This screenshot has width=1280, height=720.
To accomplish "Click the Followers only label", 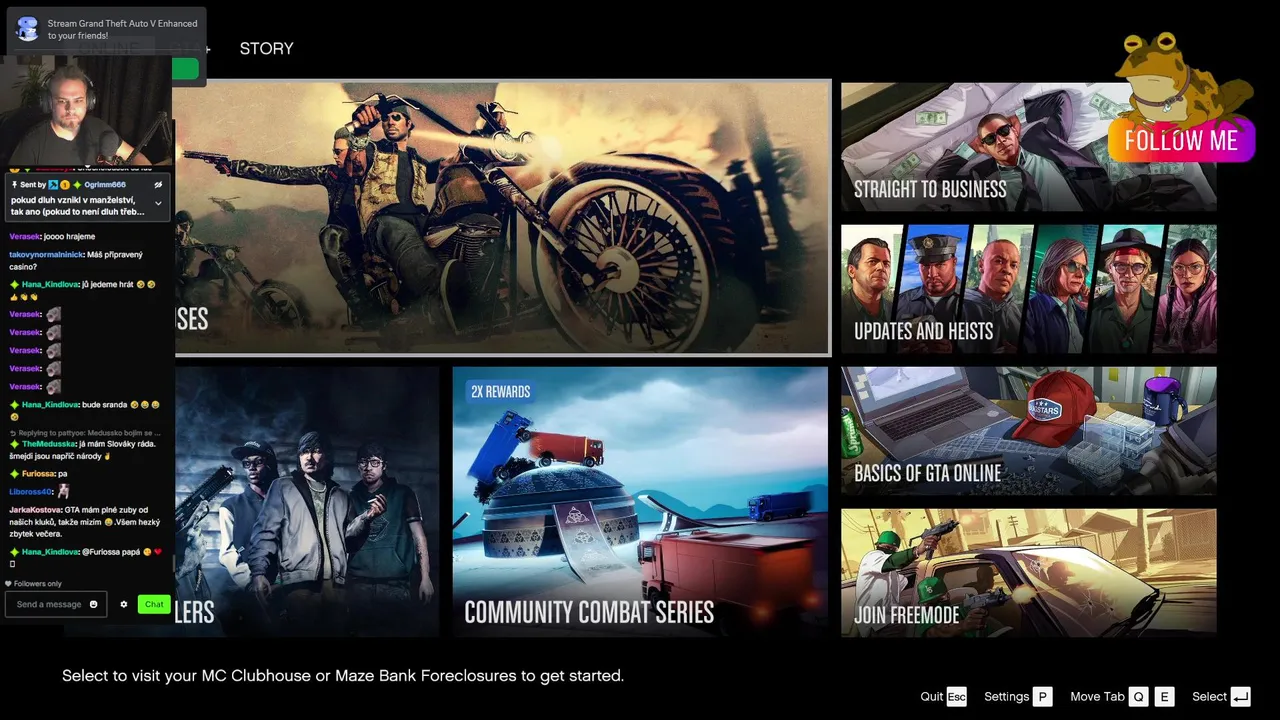I will [38, 584].
